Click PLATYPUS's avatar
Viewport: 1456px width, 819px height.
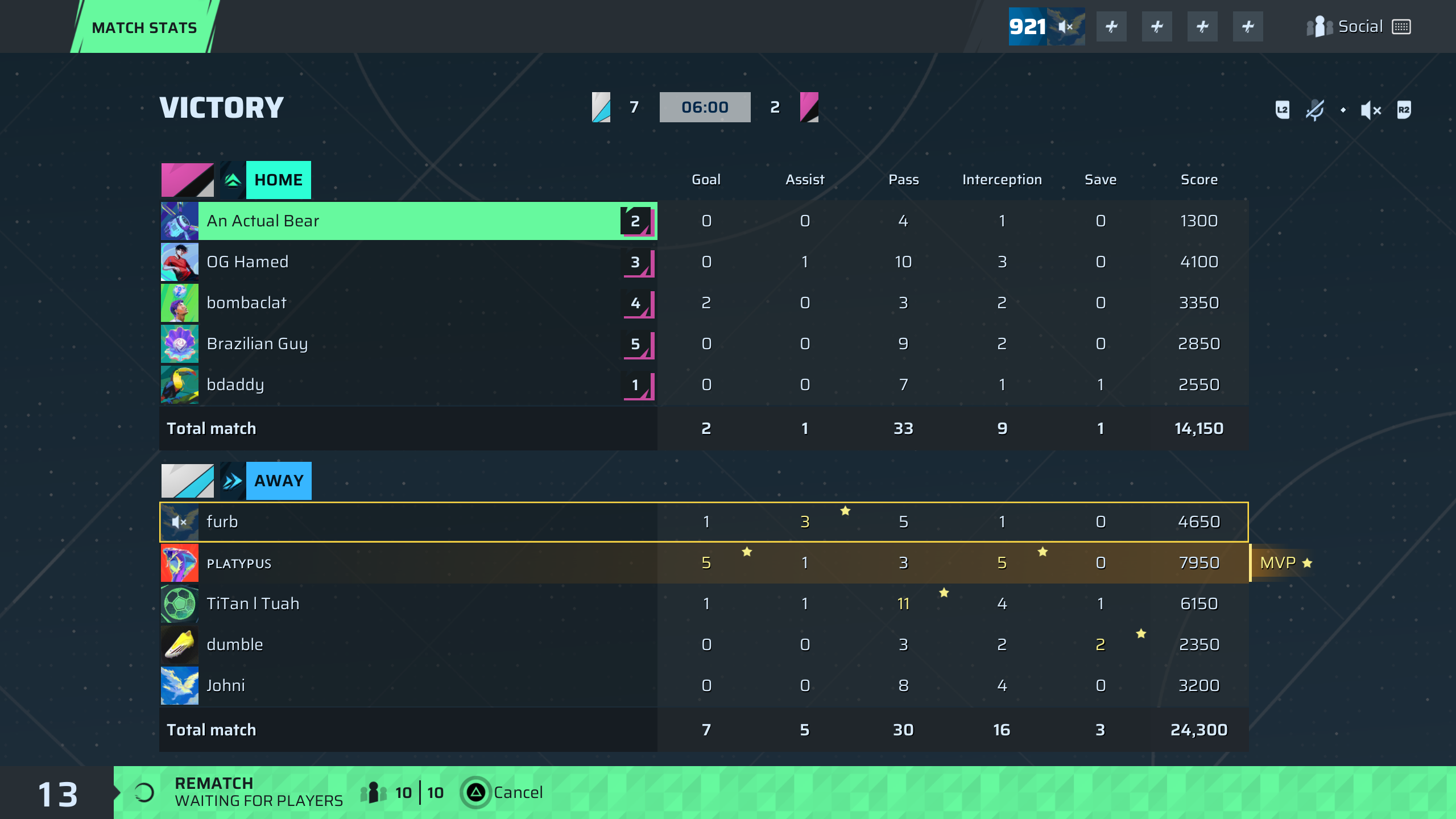point(180,562)
